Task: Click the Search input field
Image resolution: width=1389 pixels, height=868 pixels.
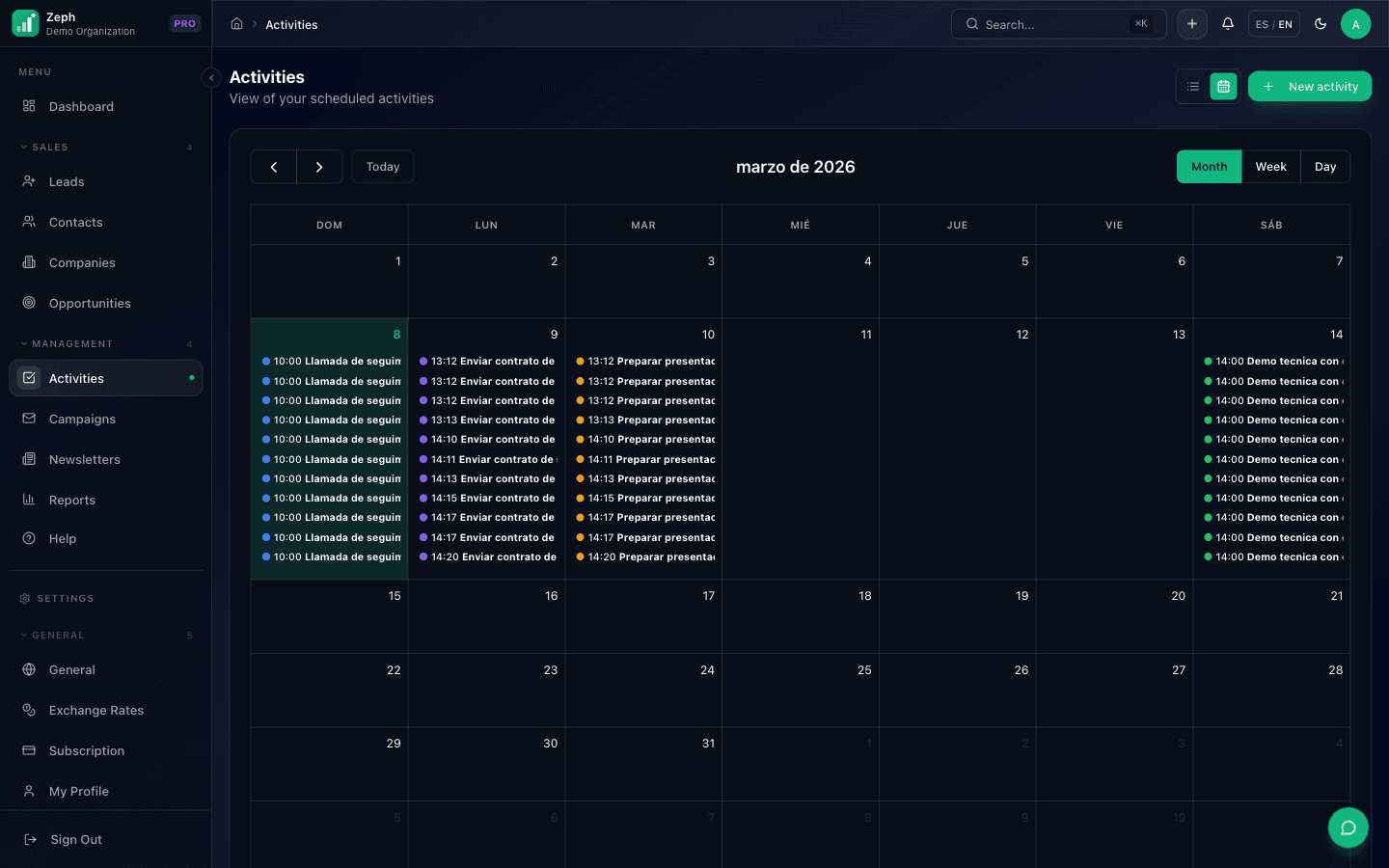Action: (1051, 24)
